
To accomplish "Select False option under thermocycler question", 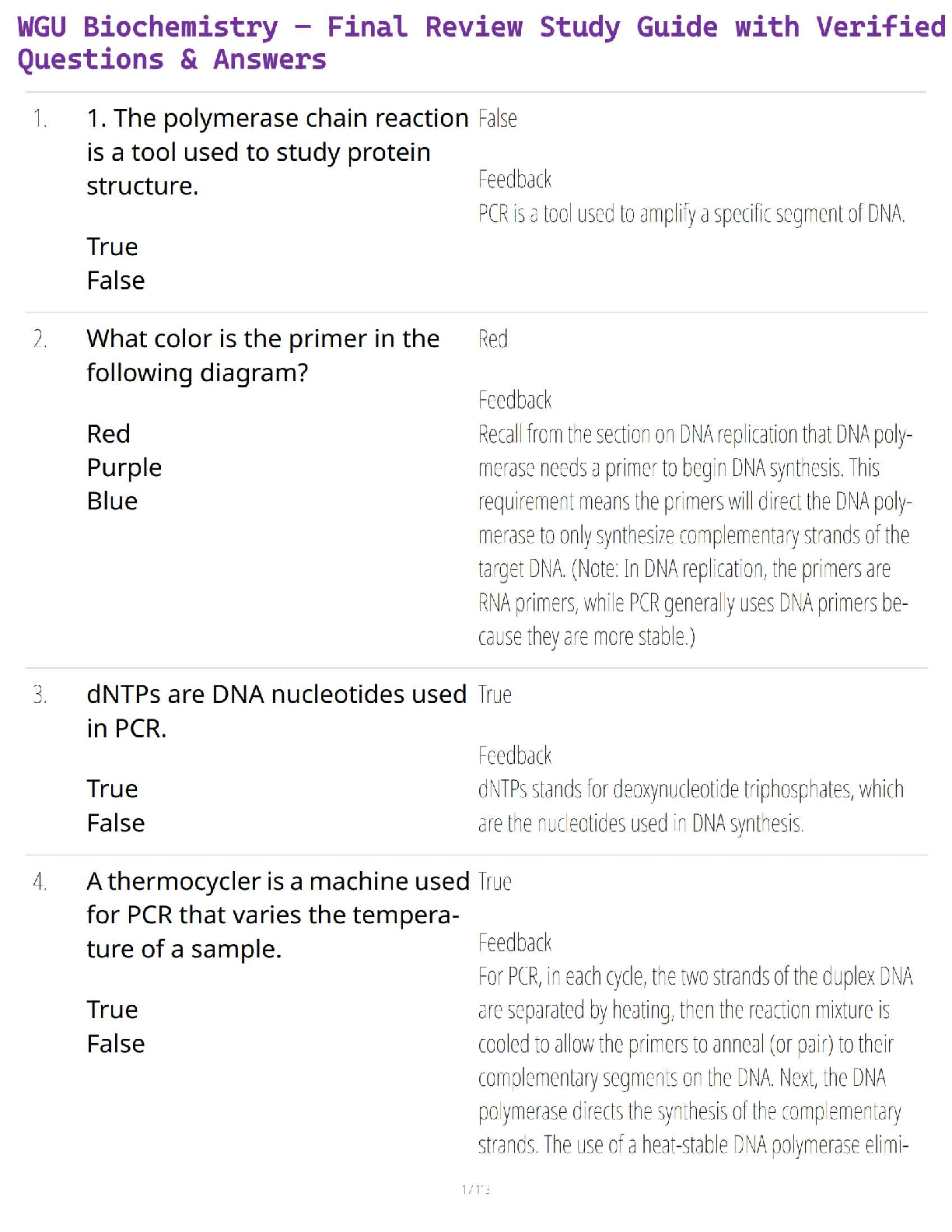I will pos(115,1044).
